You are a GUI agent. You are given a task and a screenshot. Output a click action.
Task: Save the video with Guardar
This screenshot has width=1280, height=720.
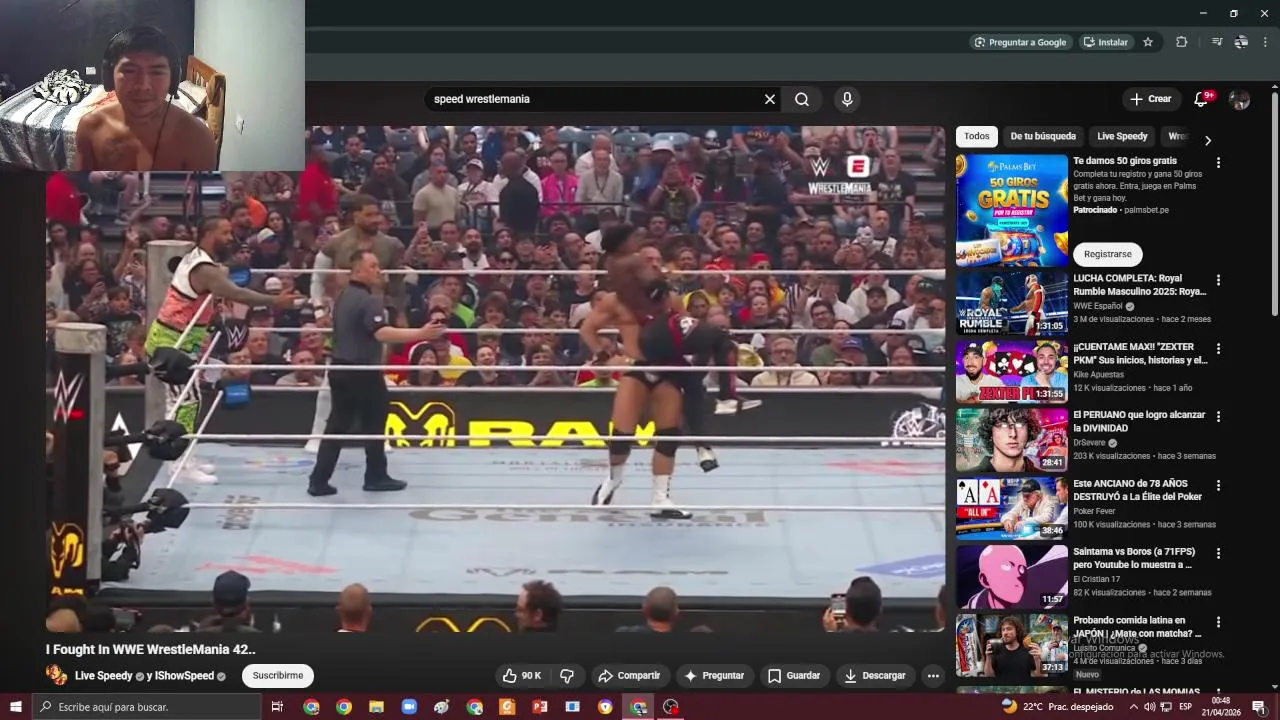(794, 676)
